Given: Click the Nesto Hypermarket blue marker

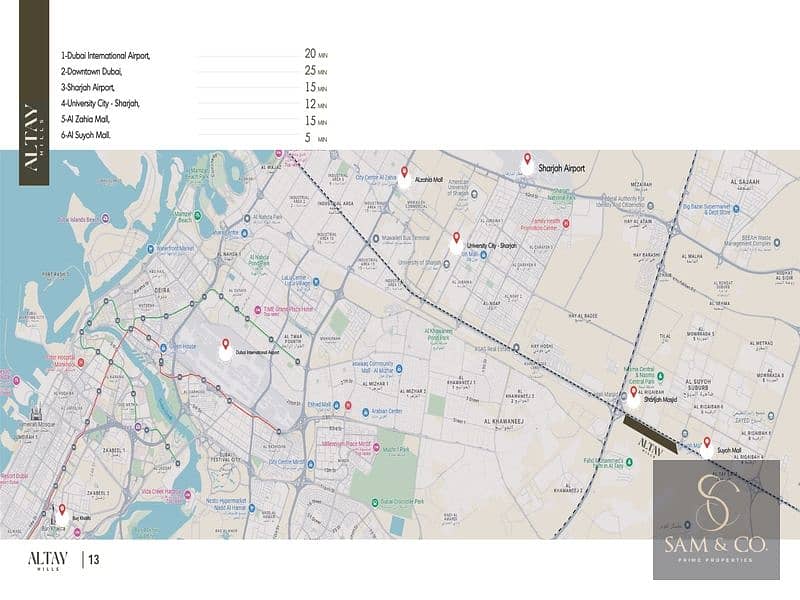Looking at the screenshot, I should click(252, 508).
